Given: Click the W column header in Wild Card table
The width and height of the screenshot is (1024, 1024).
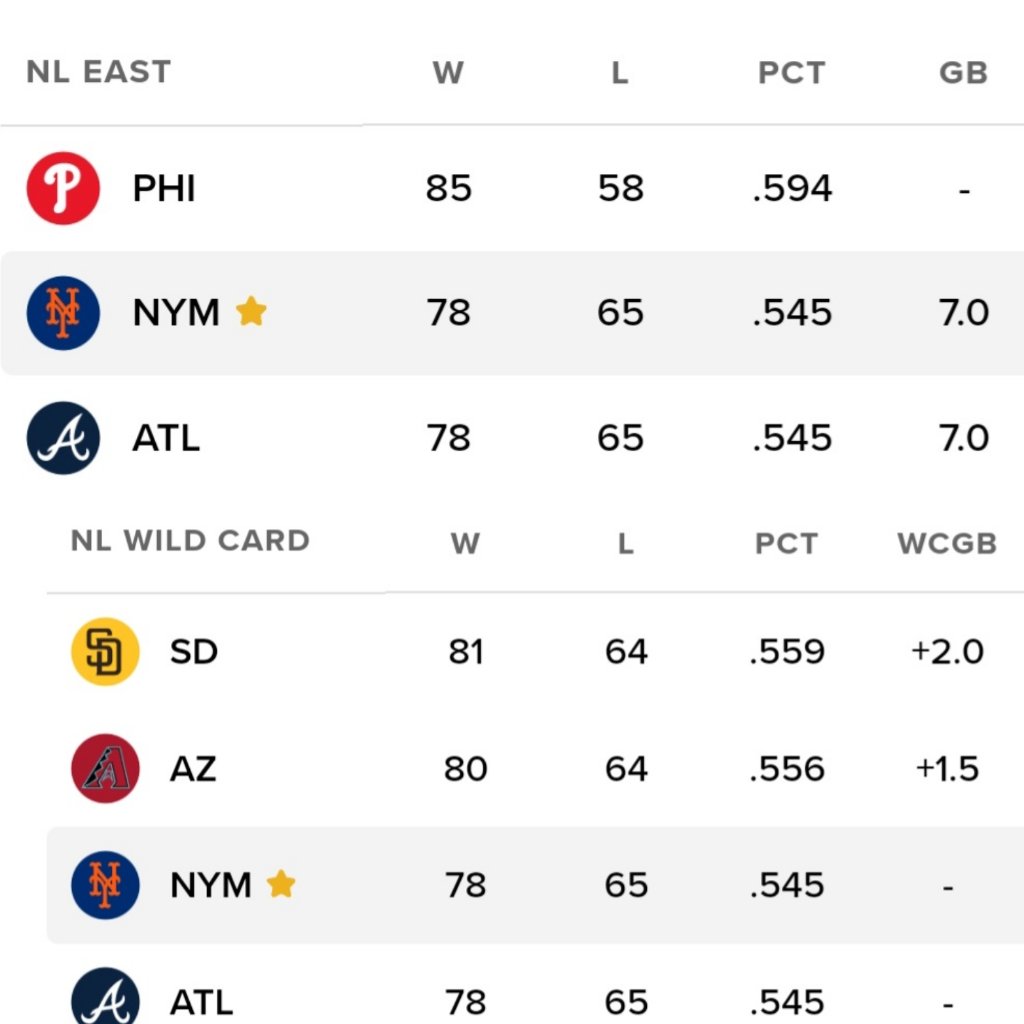Looking at the screenshot, I should click(465, 543).
